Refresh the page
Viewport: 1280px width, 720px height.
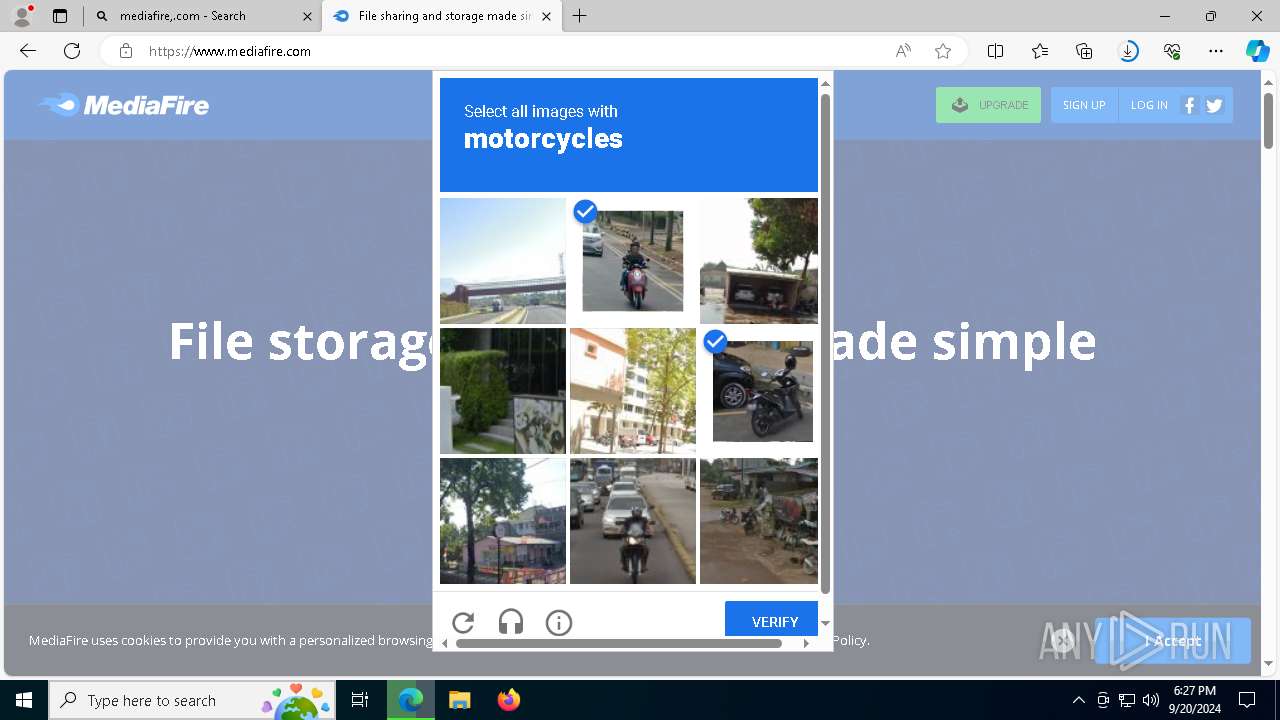(x=72, y=51)
